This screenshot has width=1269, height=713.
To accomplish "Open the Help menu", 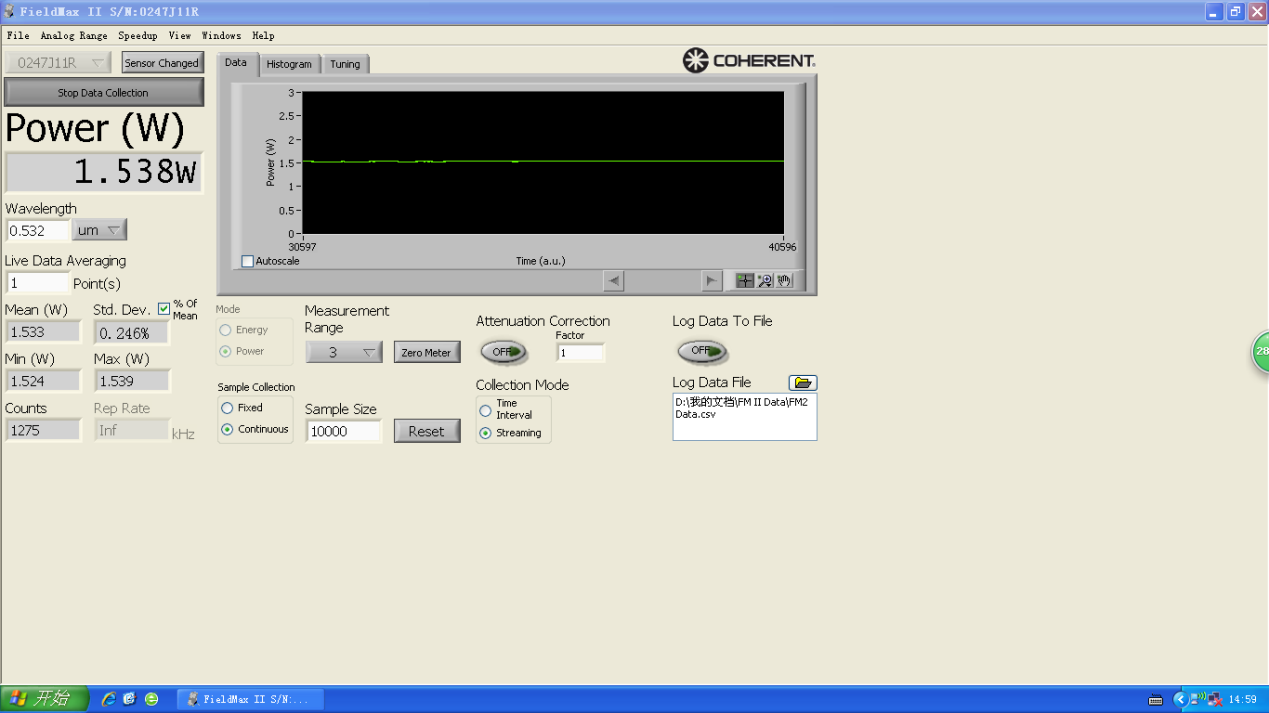I will point(263,35).
